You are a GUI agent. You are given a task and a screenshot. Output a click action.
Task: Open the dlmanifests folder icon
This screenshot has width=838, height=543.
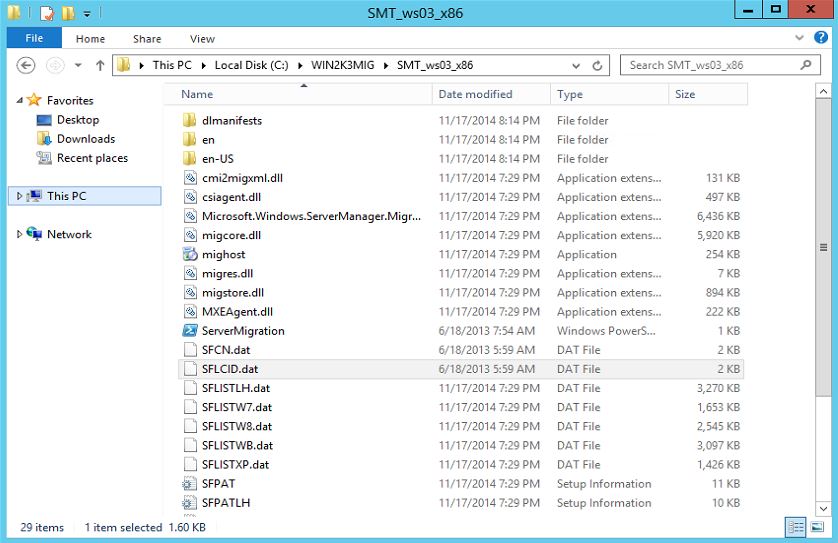(189, 120)
